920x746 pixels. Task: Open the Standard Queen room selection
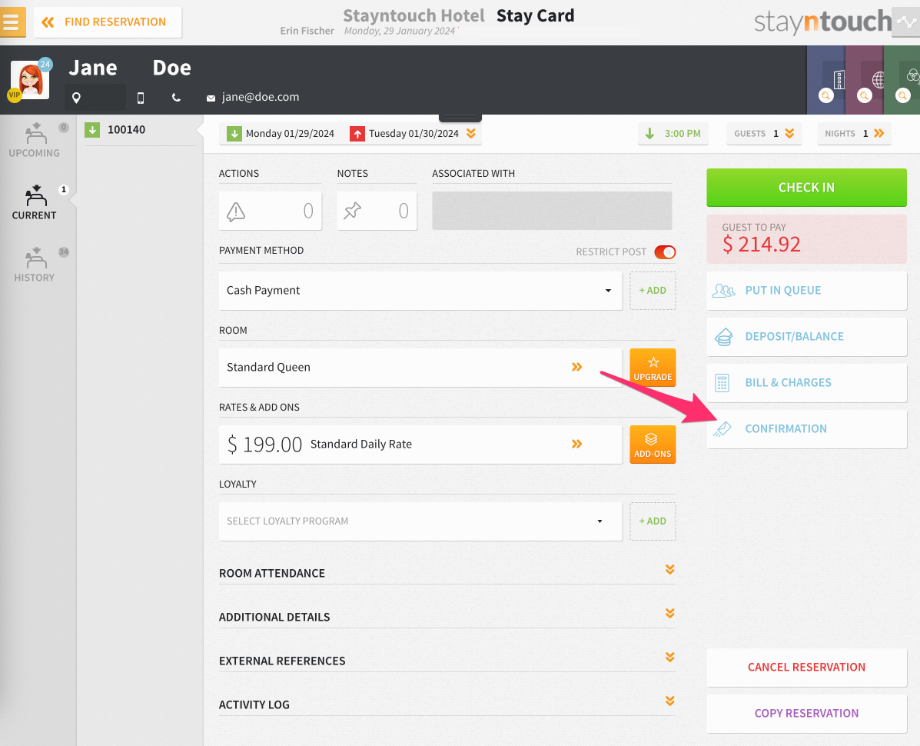[x=420, y=367]
